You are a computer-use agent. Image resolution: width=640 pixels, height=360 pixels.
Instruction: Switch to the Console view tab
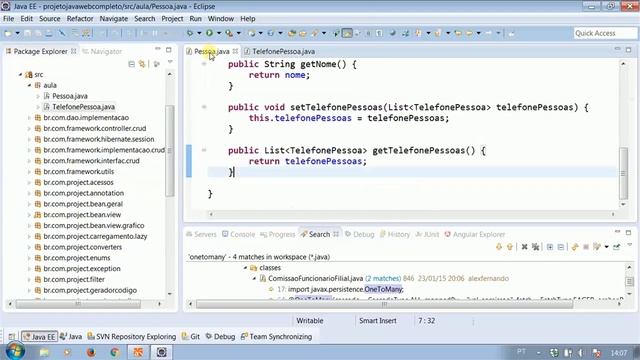[238, 235]
